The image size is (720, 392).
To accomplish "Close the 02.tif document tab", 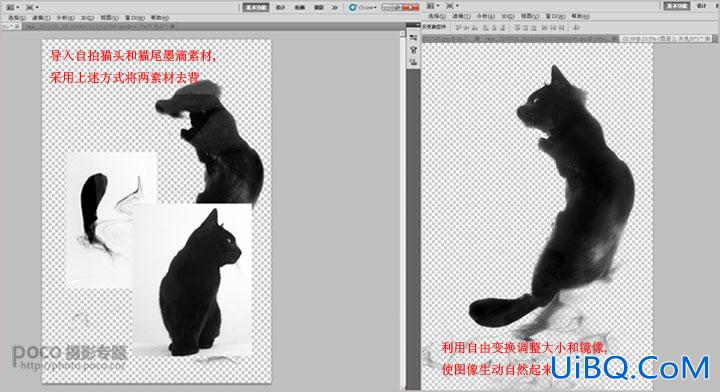I will click(x=708, y=39).
